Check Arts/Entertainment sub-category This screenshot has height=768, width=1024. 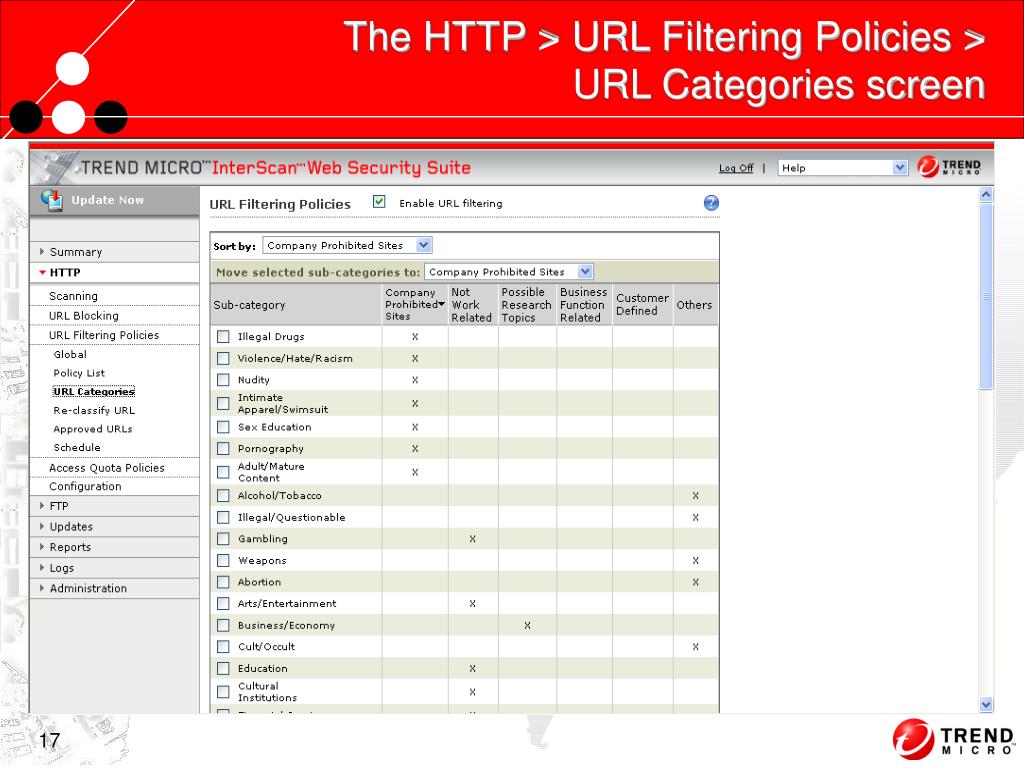coord(223,603)
